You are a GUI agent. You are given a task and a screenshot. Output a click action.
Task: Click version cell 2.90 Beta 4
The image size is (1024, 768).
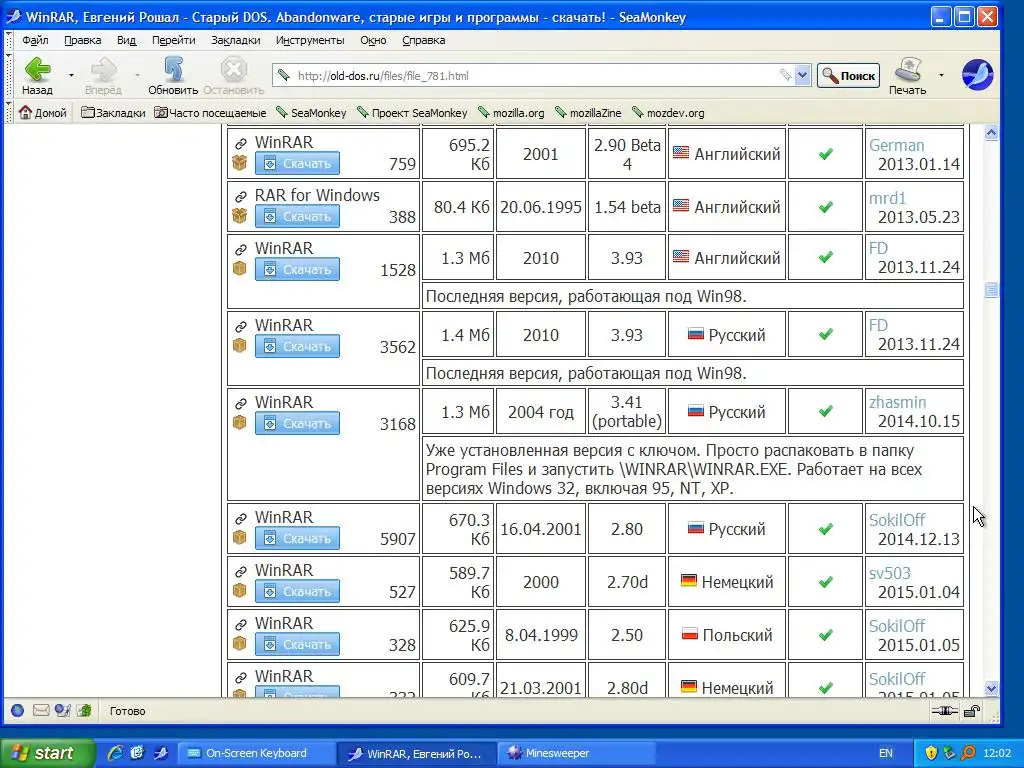[627, 154]
